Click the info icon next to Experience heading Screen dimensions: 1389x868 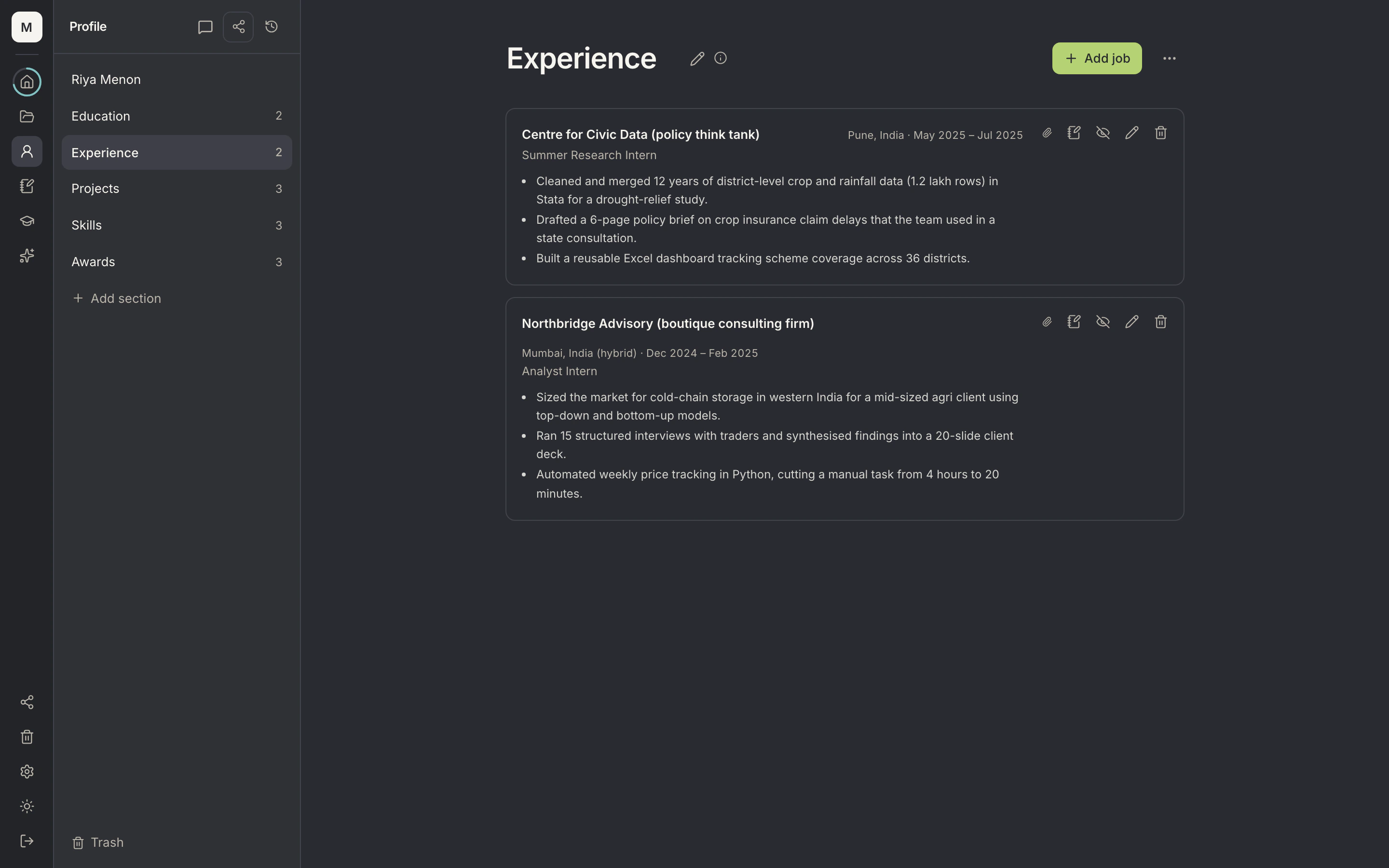pyautogui.click(x=721, y=58)
